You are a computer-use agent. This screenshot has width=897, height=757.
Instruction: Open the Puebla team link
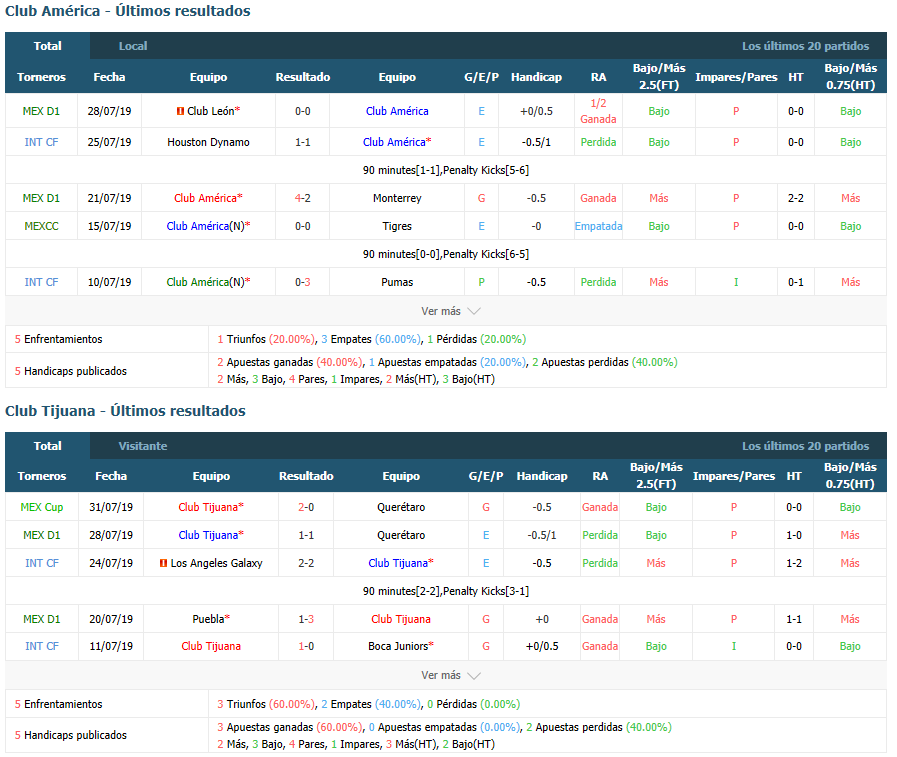pyautogui.click(x=208, y=619)
